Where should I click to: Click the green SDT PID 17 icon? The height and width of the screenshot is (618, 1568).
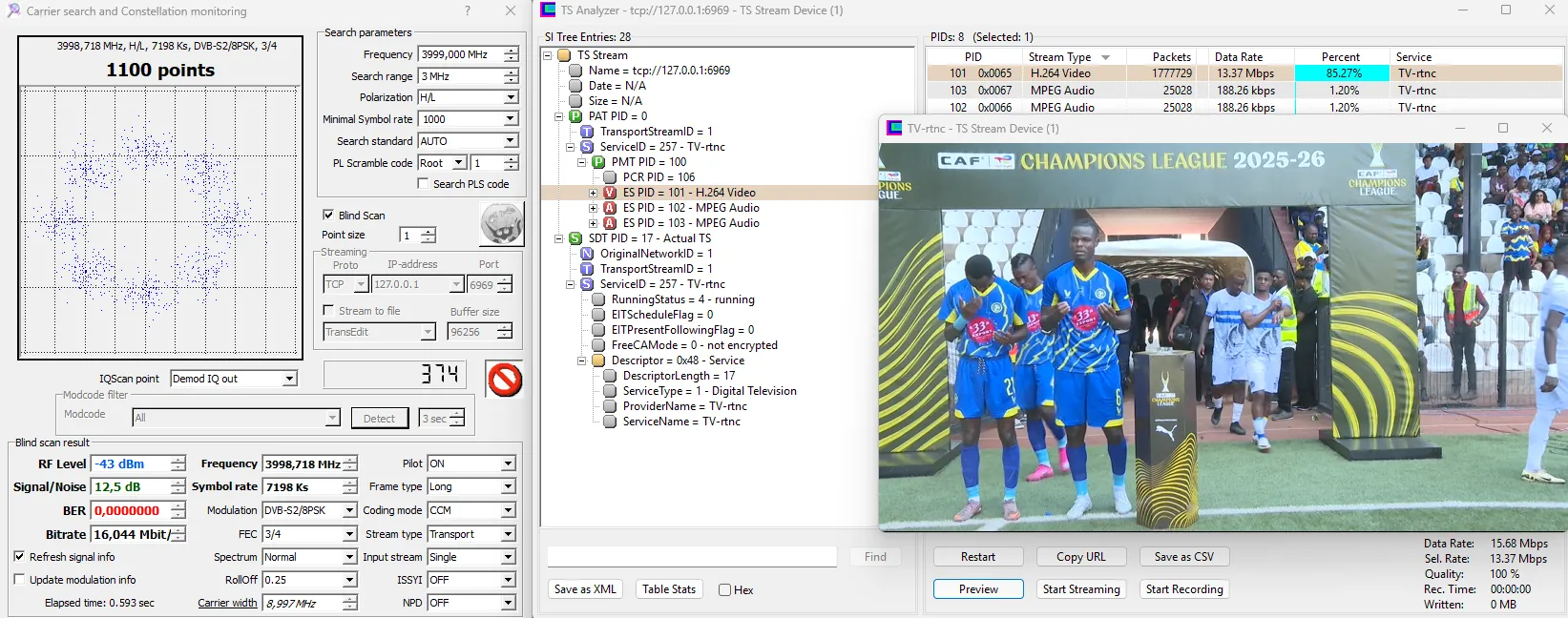[x=575, y=238]
